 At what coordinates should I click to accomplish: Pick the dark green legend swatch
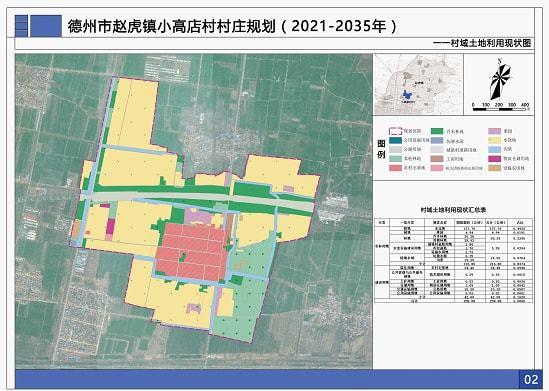pos(437,131)
